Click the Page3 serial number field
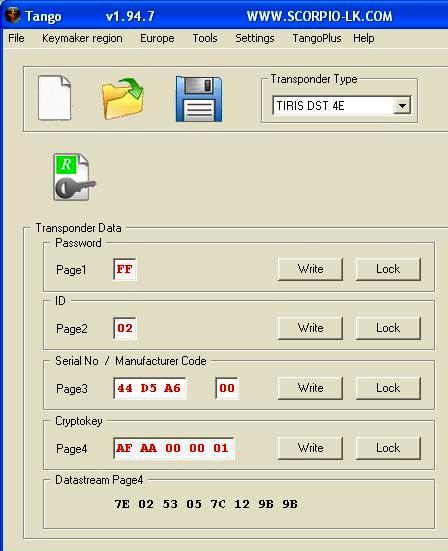This screenshot has height=551, width=448. click(x=150, y=388)
